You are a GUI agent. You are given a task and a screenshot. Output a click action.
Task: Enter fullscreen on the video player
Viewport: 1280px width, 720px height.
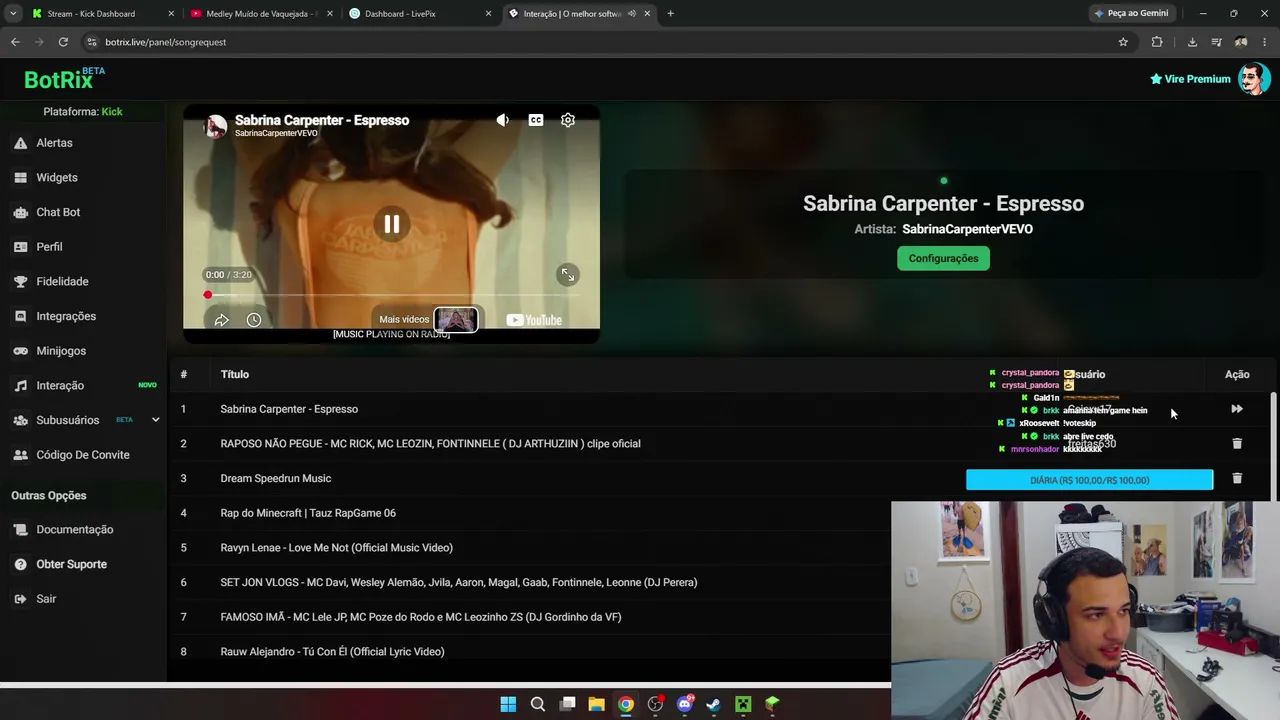pyautogui.click(x=568, y=274)
